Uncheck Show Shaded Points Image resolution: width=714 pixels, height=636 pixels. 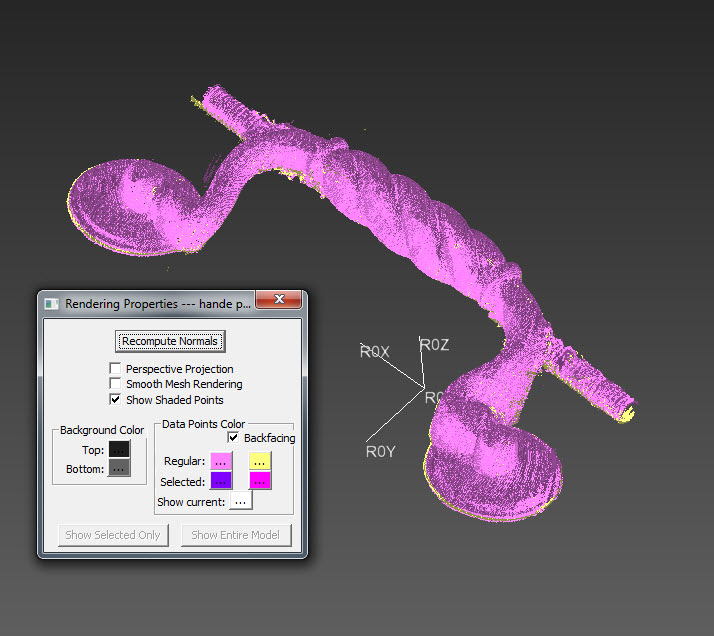click(115, 400)
